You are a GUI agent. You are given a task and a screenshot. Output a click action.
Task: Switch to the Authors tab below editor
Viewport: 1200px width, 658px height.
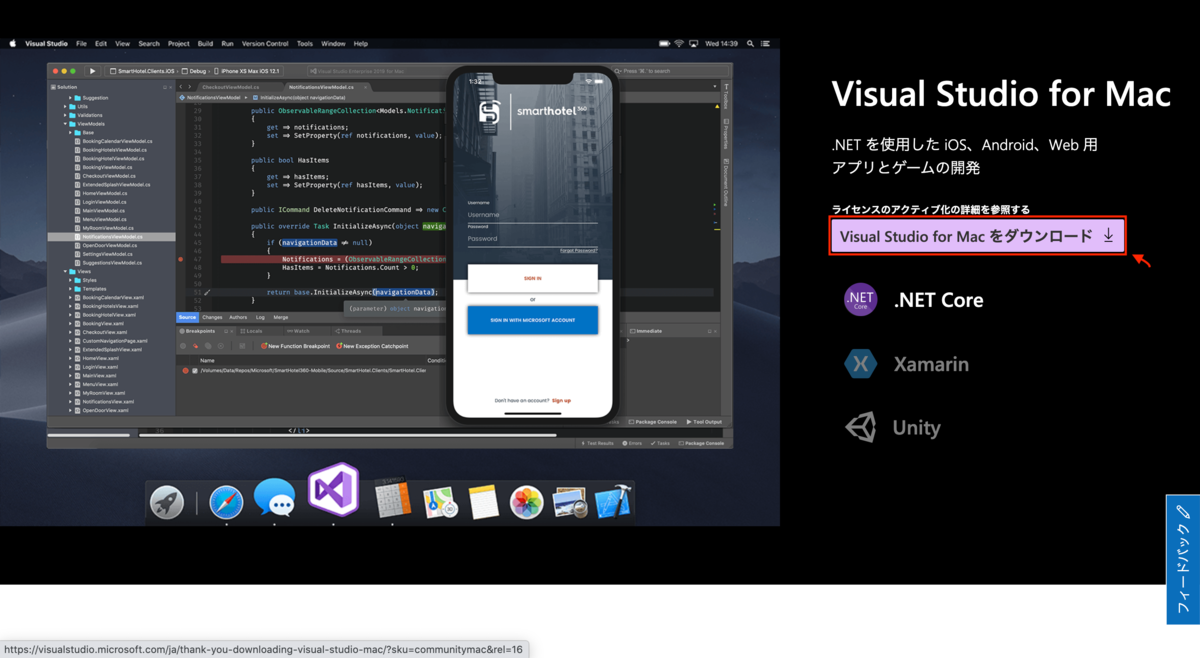click(238, 317)
